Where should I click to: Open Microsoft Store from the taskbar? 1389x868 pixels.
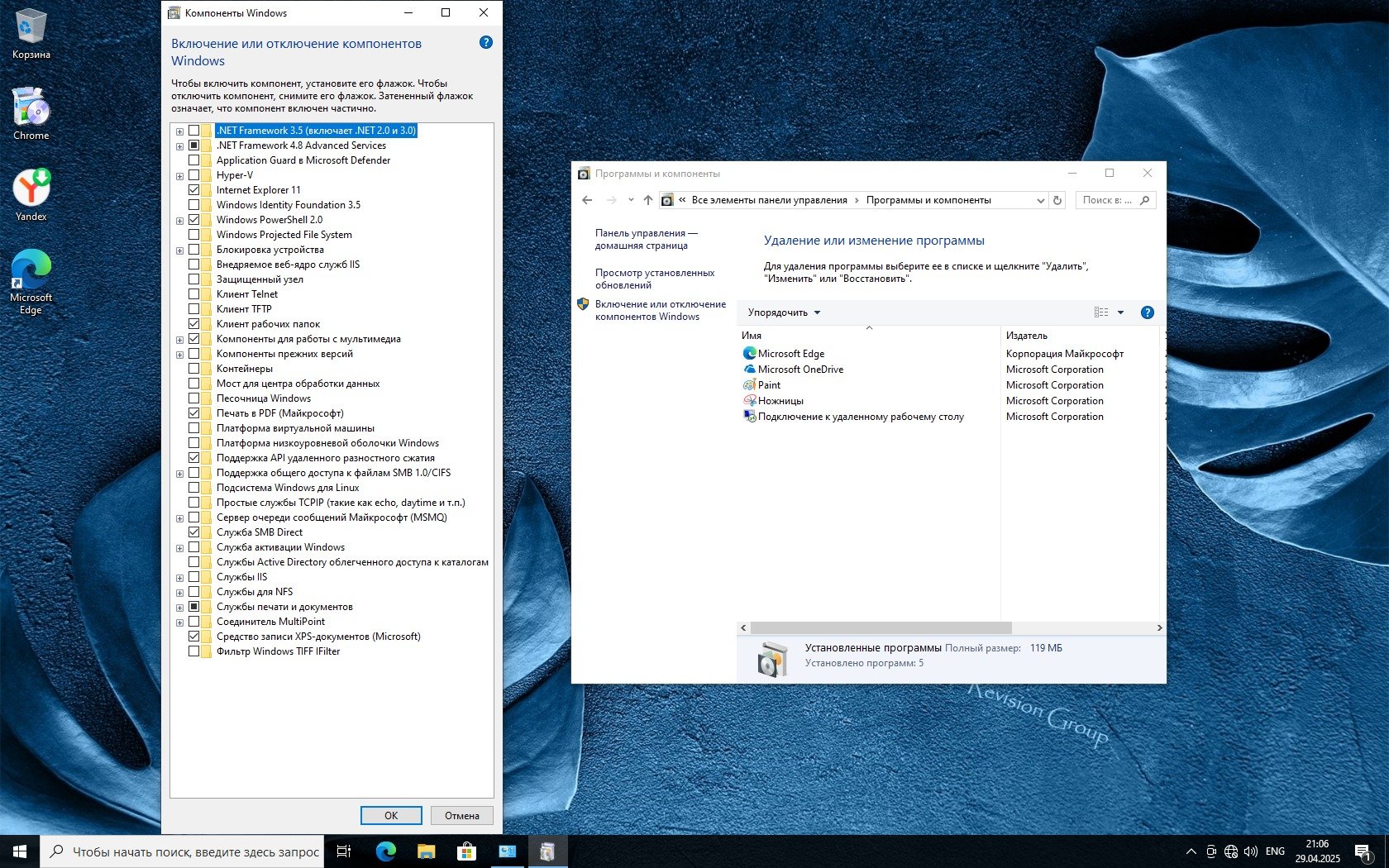(466, 851)
